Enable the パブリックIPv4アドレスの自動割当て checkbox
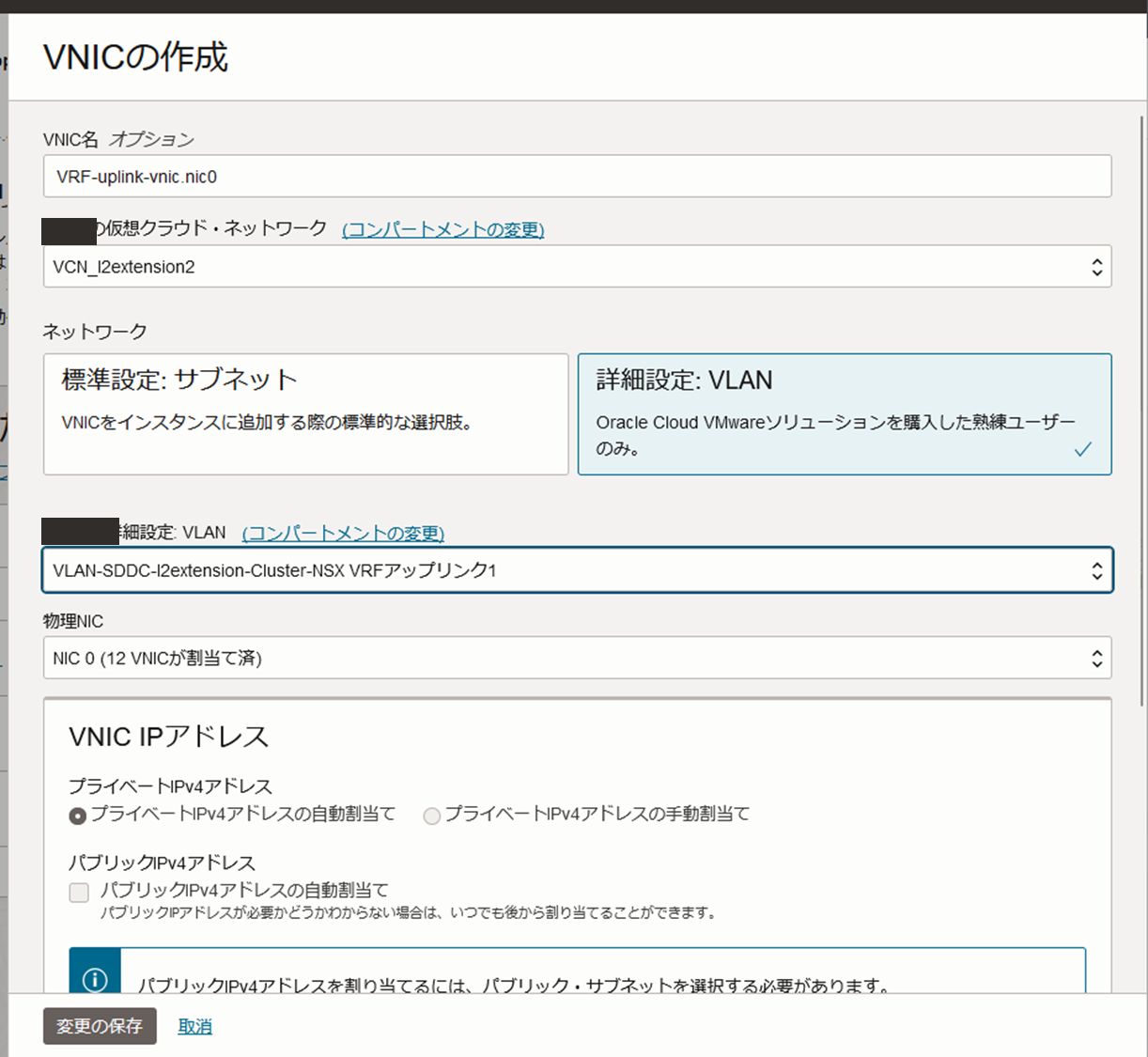Viewport: 1148px width, 1057px height. coord(79,892)
